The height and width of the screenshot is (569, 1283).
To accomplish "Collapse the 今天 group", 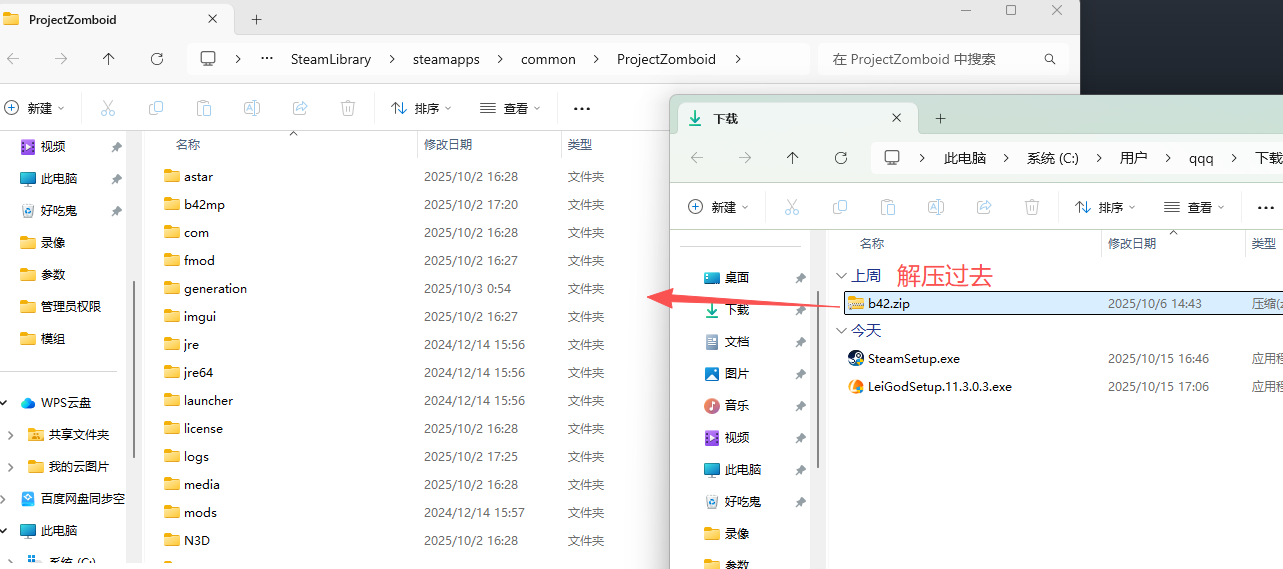I will (840, 331).
